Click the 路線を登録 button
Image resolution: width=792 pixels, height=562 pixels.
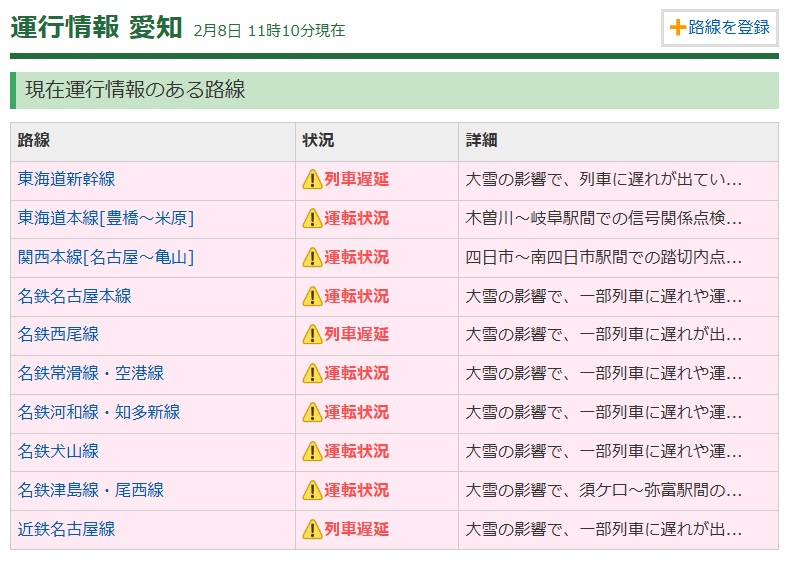(x=720, y=28)
